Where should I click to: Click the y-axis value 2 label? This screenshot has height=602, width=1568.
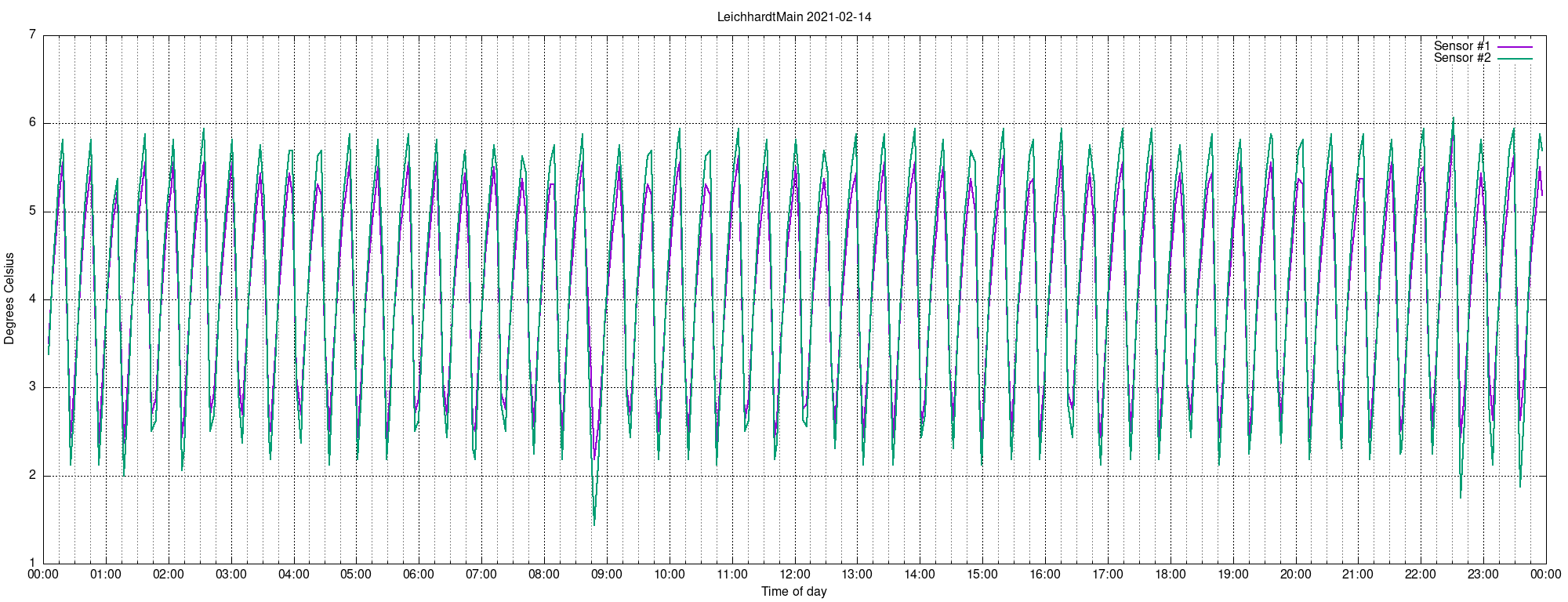[x=33, y=475]
